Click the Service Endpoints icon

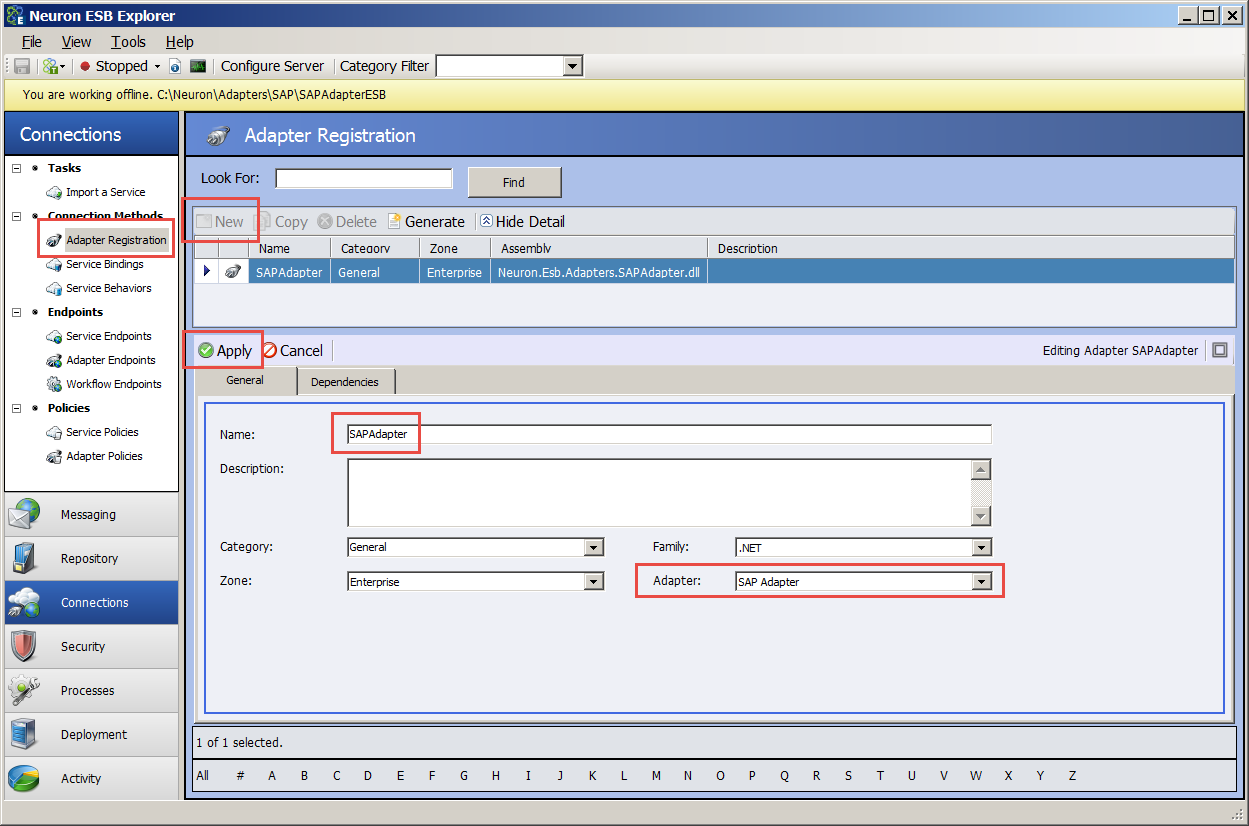click(54, 336)
